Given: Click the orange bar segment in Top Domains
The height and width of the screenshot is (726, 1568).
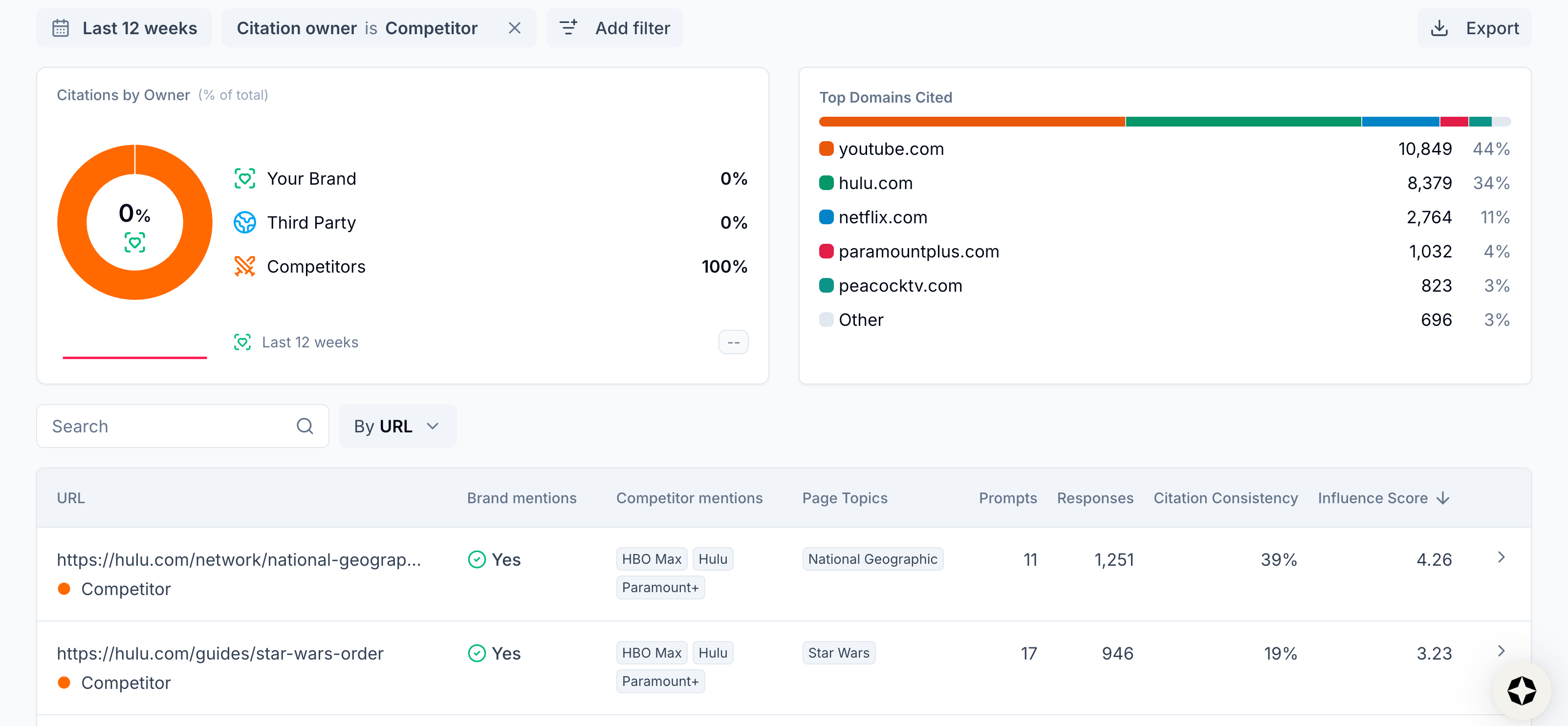Looking at the screenshot, I should 972,122.
